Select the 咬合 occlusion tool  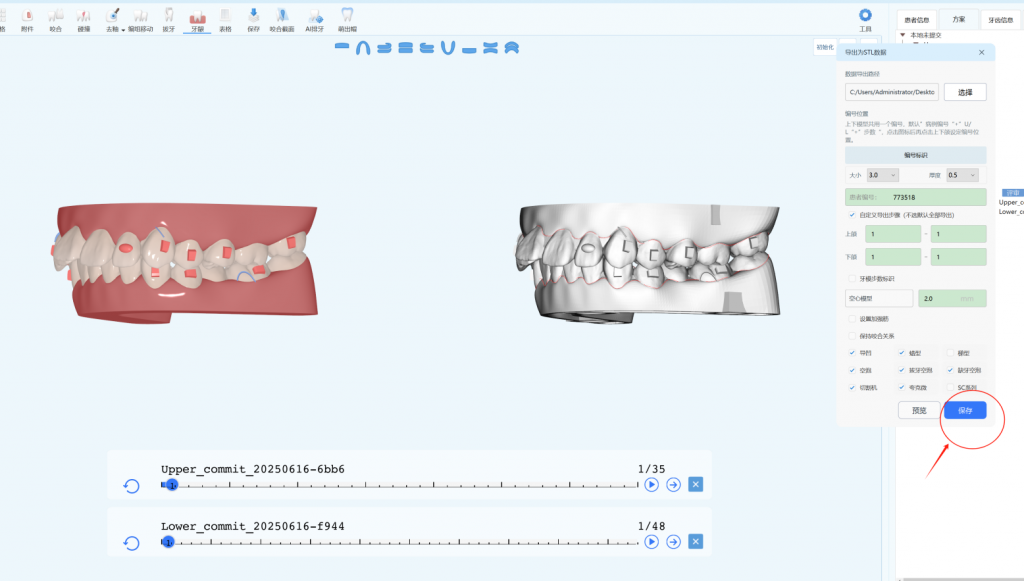coord(56,20)
